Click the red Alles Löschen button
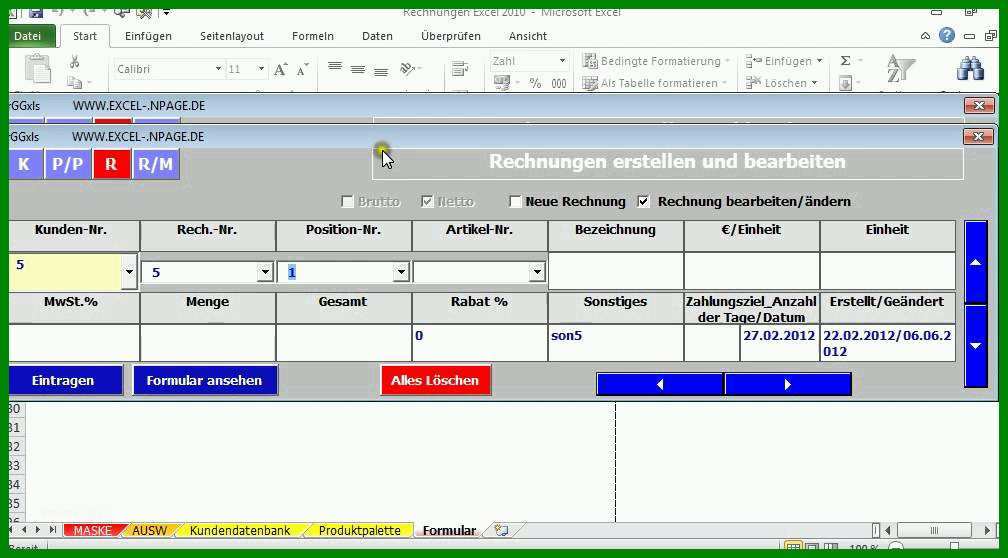Image resolution: width=1008 pixels, height=558 pixels. 435,381
